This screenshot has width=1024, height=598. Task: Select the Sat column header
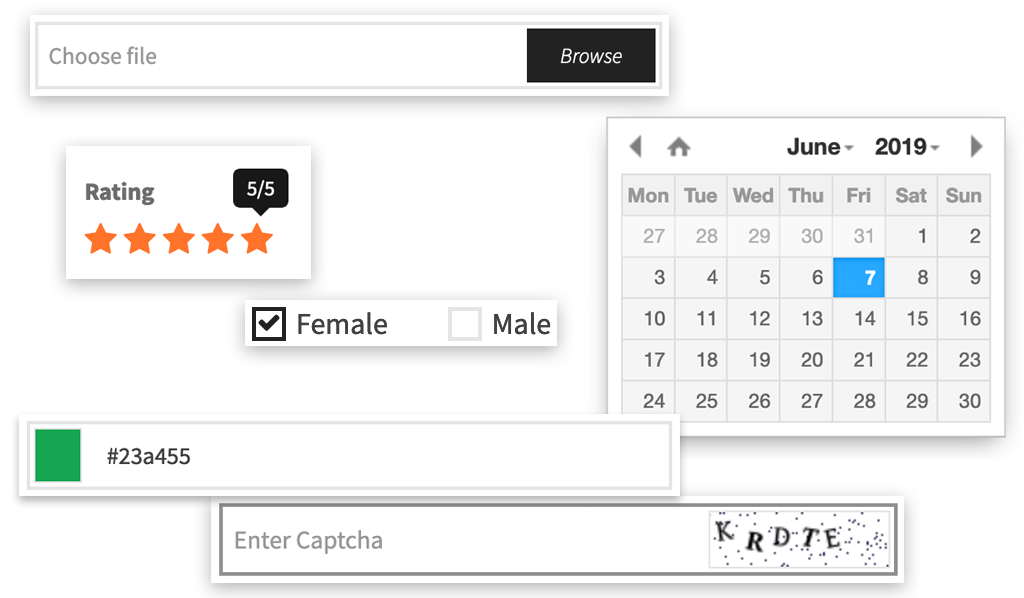910,196
